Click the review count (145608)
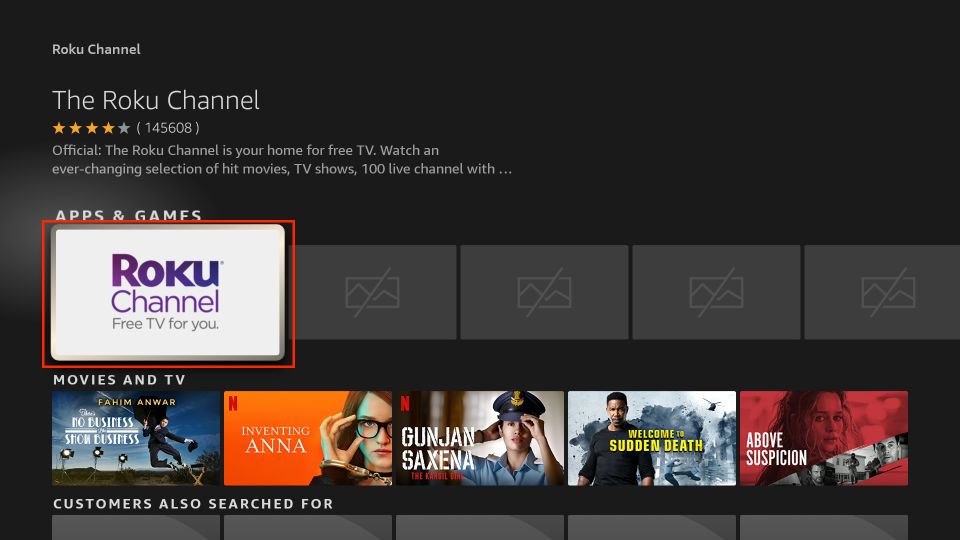The image size is (960, 540). [168, 128]
